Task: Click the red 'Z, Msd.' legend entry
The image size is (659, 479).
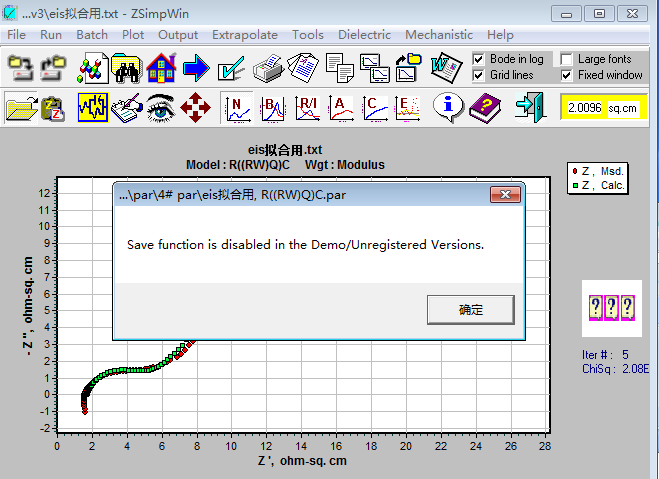Action: pyautogui.click(x=598, y=171)
